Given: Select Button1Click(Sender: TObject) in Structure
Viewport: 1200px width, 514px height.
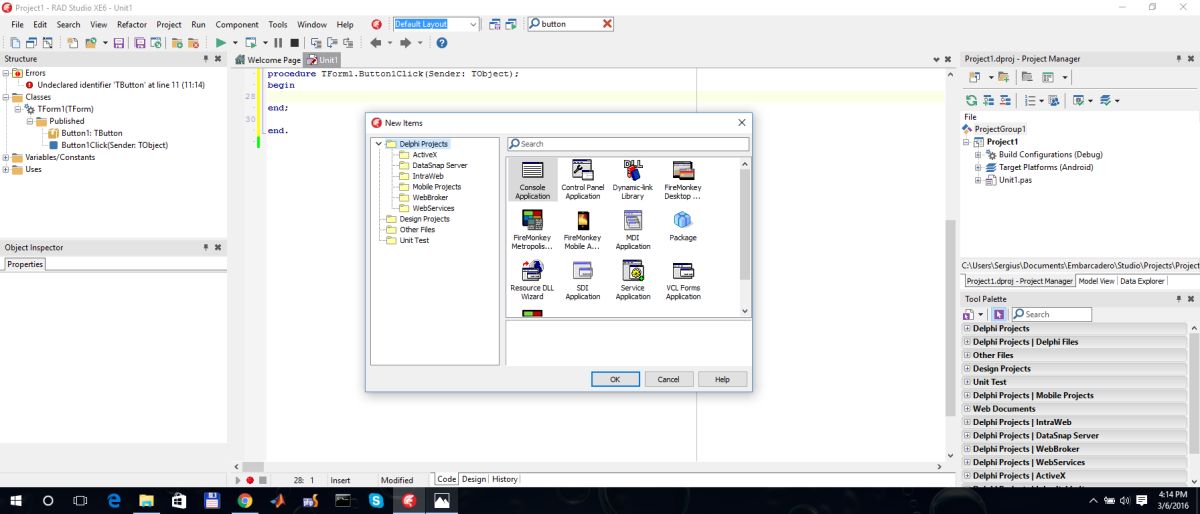Looking at the screenshot, I should (114, 145).
